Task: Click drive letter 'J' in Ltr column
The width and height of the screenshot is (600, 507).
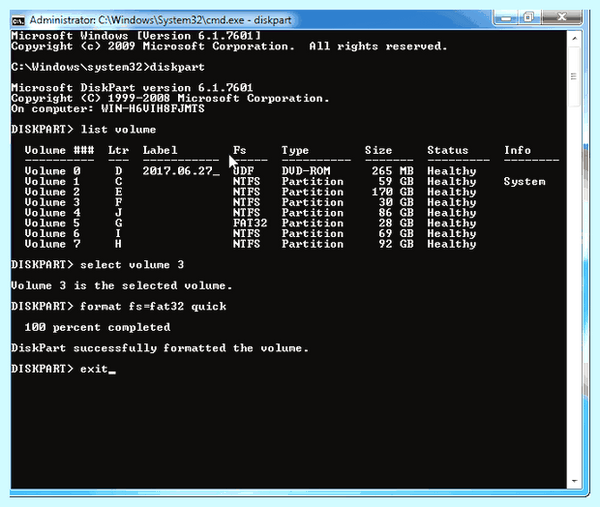Action: tap(119, 212)
